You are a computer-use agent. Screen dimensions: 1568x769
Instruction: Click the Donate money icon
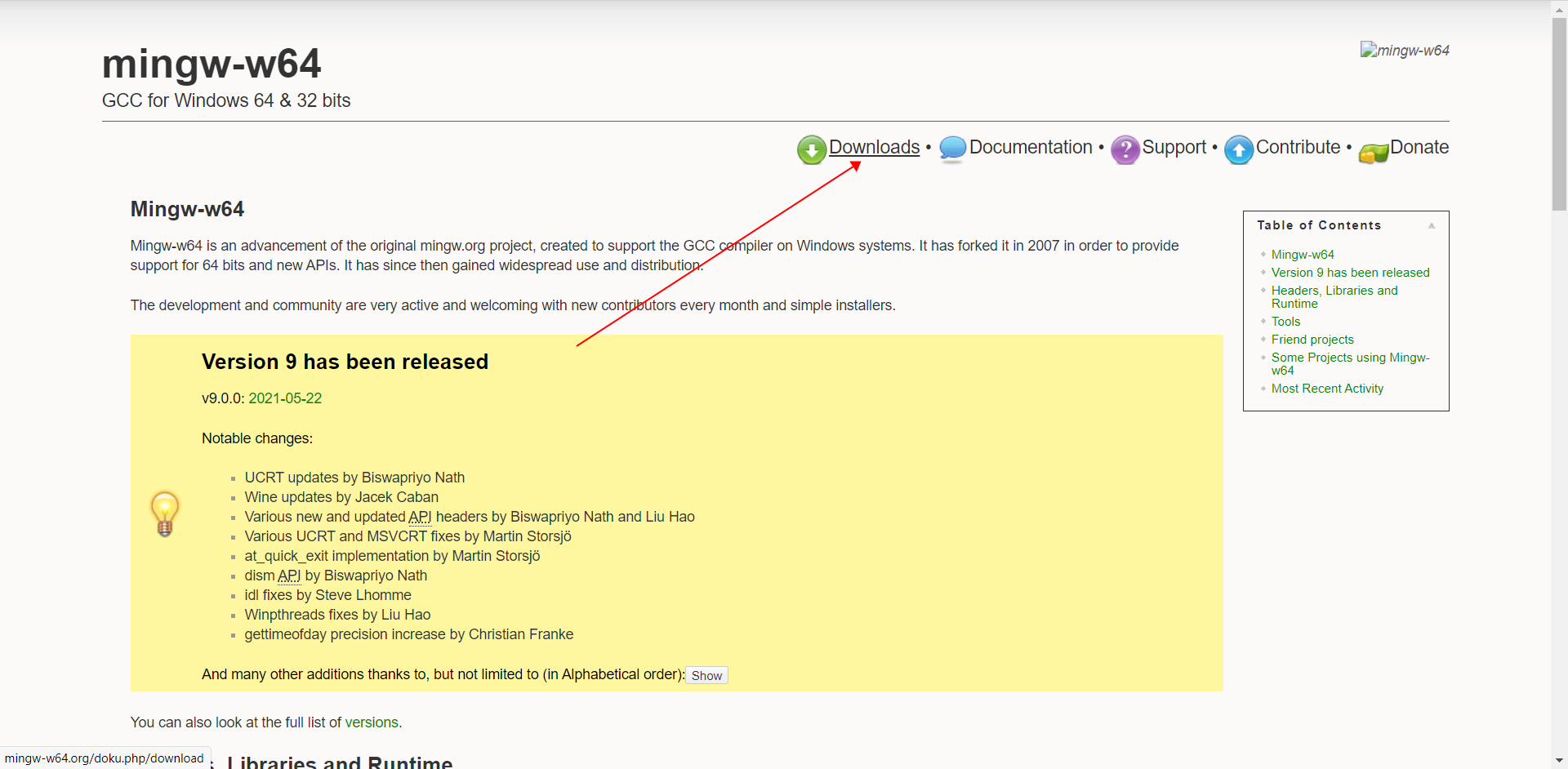(1374, 152)
